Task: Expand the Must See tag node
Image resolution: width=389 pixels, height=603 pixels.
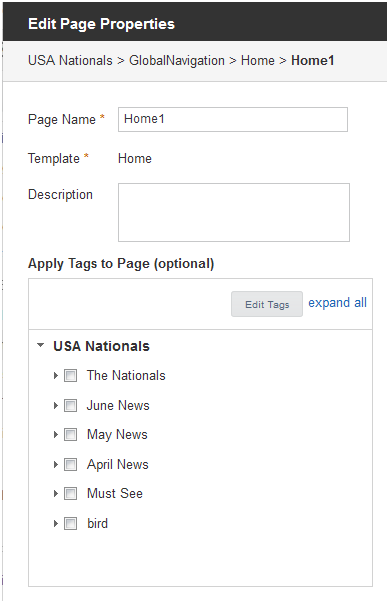Action: 56,493
